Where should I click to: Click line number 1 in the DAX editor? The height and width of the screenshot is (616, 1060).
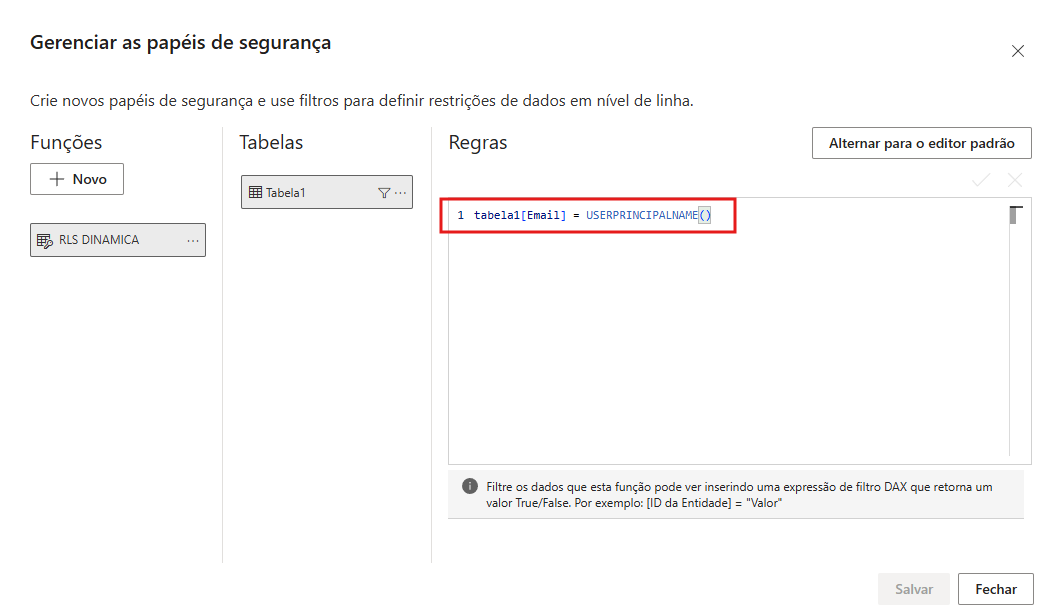click(460, 216)
